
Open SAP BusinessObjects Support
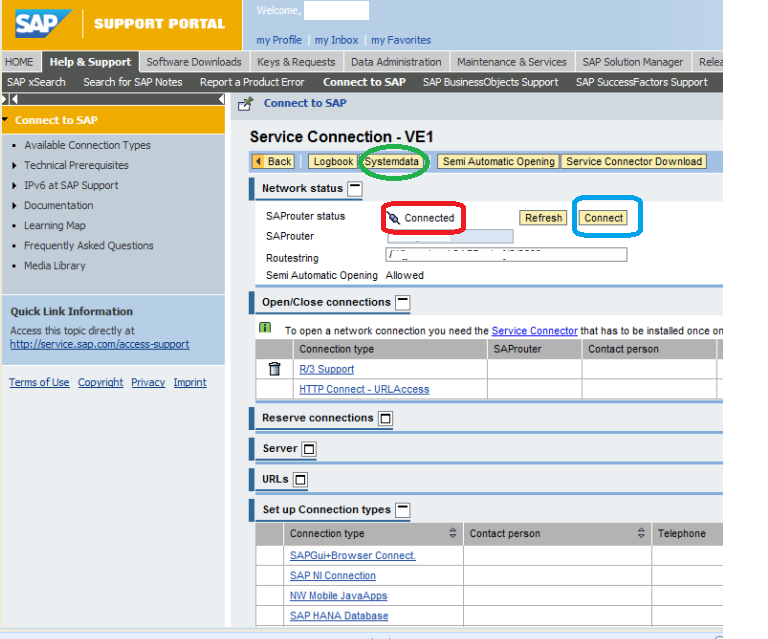491,82
